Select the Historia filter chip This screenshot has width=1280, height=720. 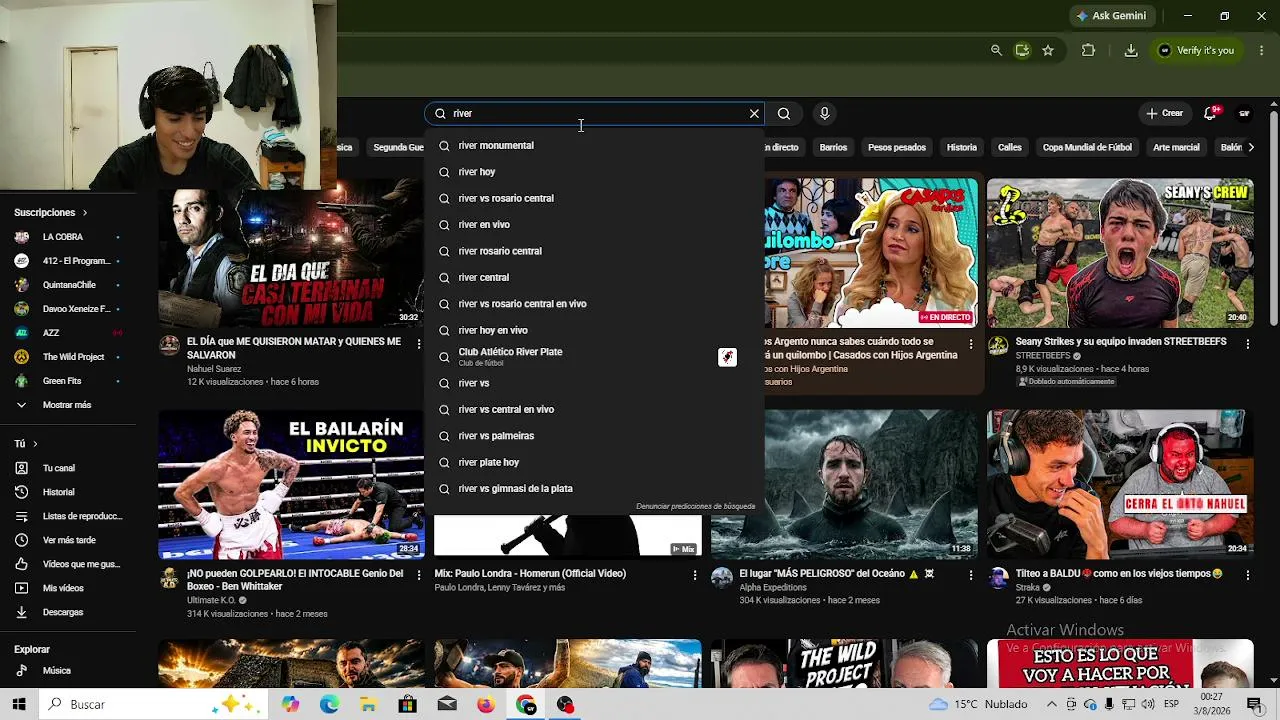pos(962,148)
